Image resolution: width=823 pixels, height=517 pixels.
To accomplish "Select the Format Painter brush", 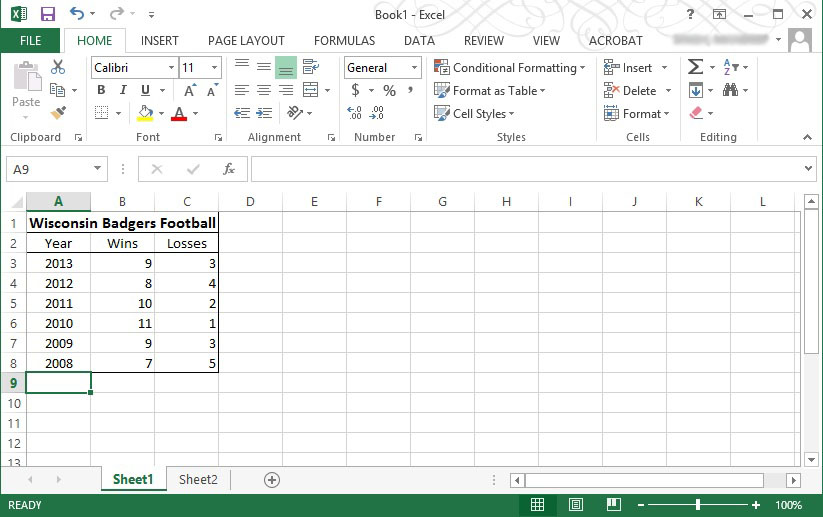I will click(58, 113).
